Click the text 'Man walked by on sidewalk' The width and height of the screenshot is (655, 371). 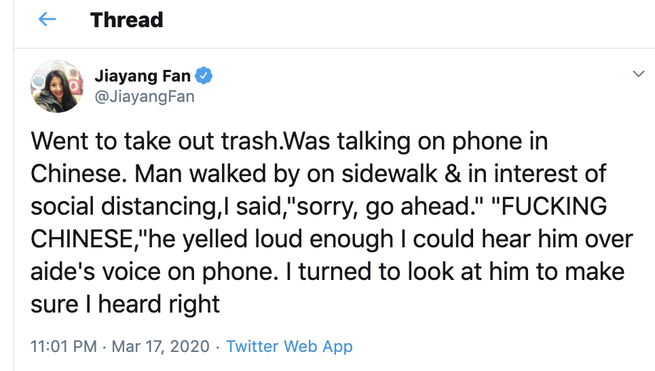[x=286, y=174]
